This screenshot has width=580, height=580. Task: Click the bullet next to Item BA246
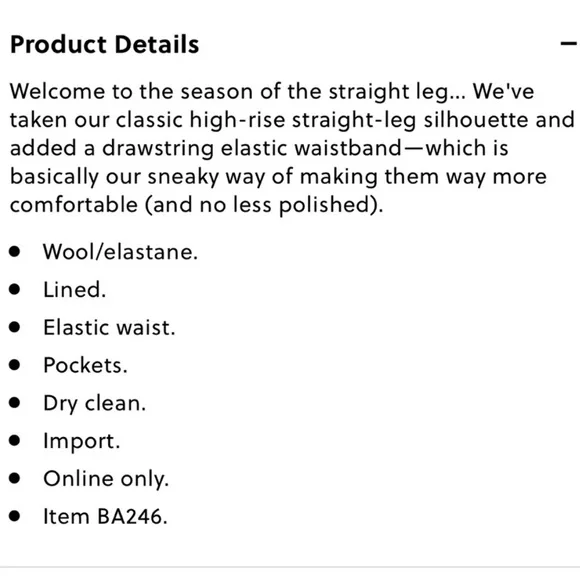15,516
